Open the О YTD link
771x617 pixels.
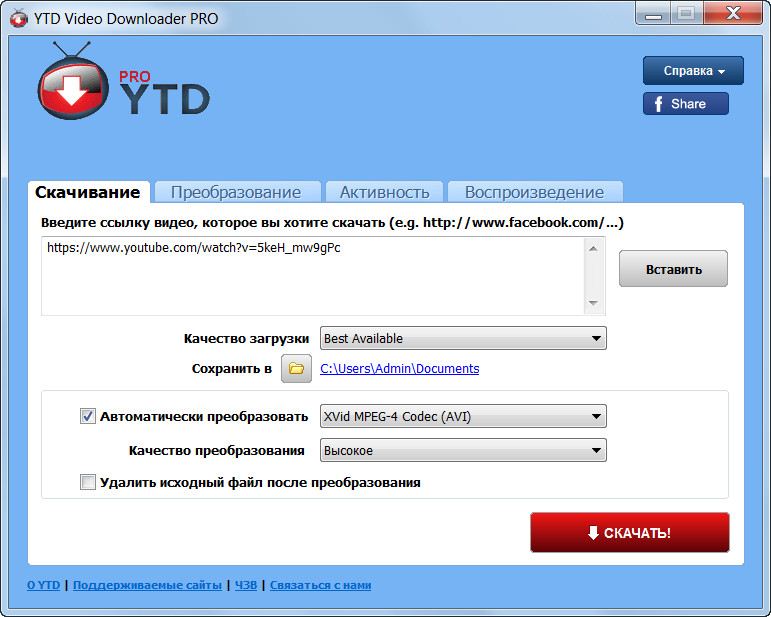[43, 585]
